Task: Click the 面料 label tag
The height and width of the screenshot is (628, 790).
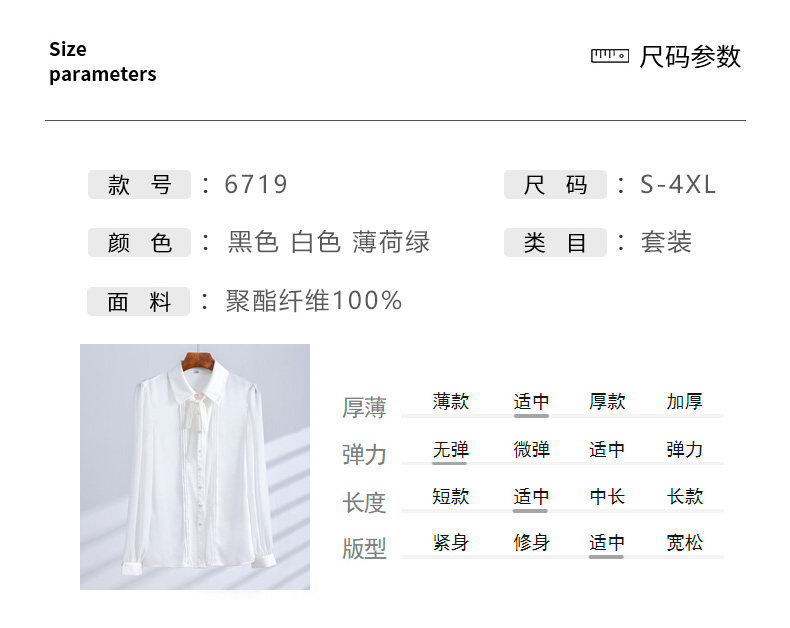Action: [x=139, y=301]
